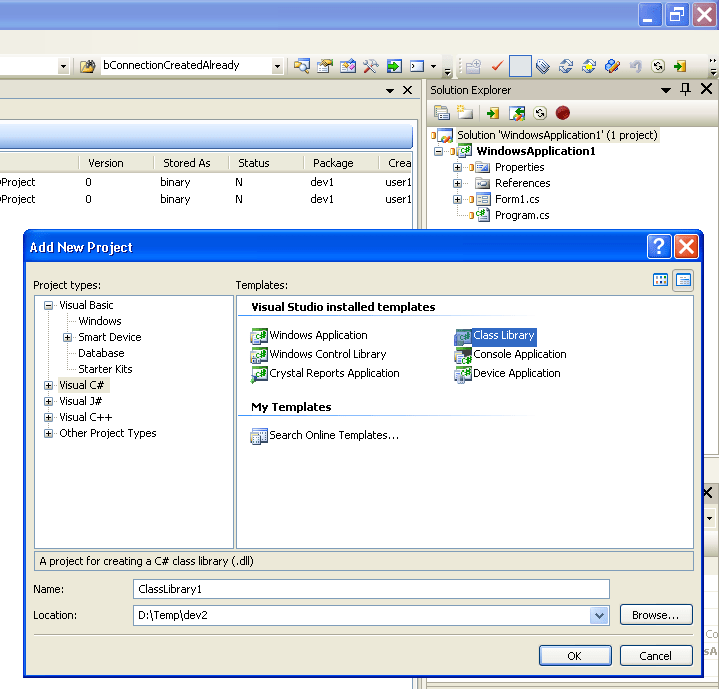Viewport: 719px width, 689px height.
Task: Expand the Visual C++ project type node
Action: coord(48,418)
